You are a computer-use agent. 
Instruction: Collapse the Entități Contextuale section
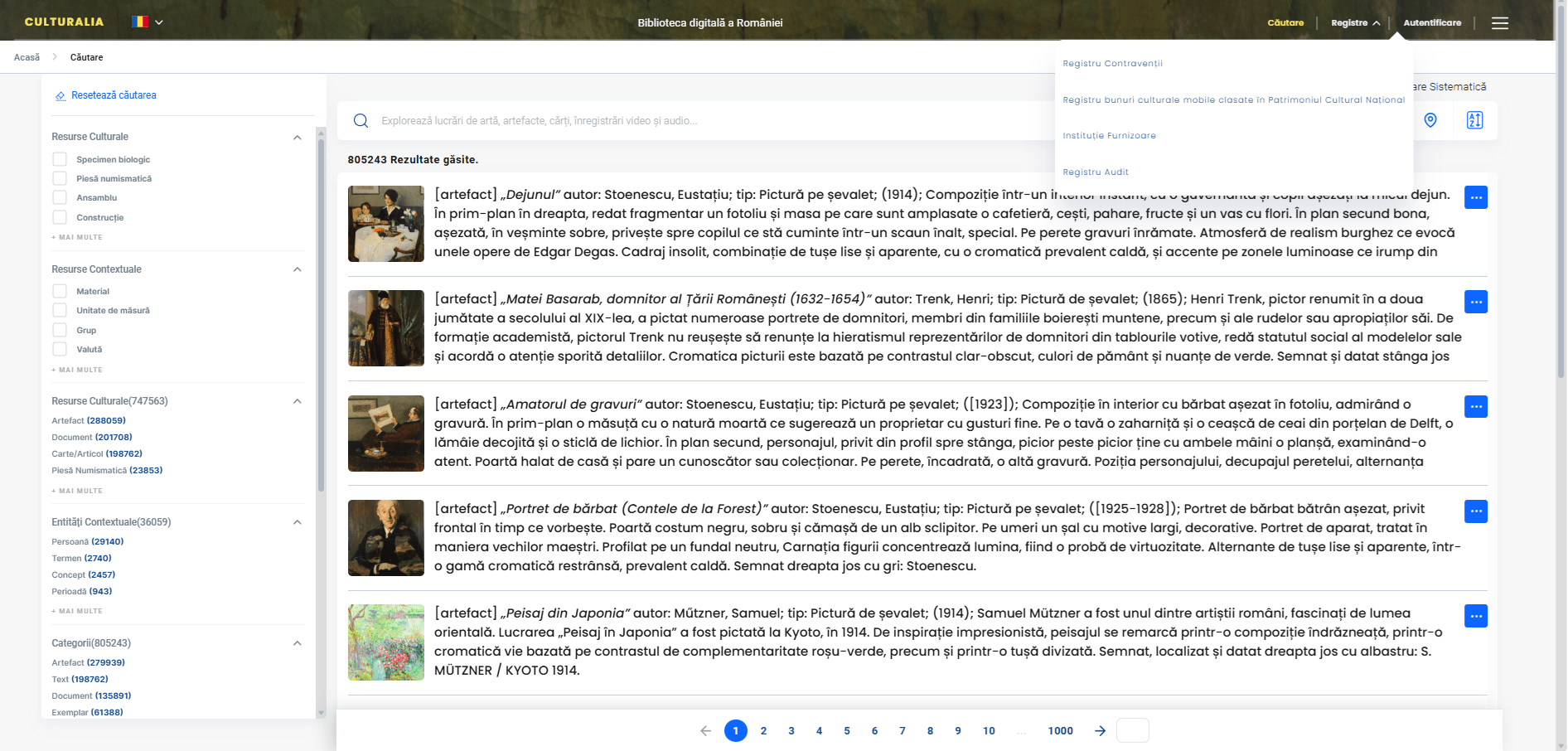(297, 522)
